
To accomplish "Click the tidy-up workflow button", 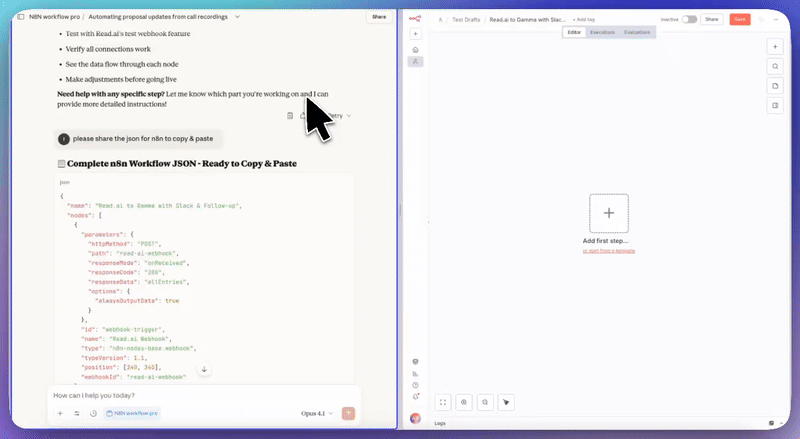I will 506,402.
